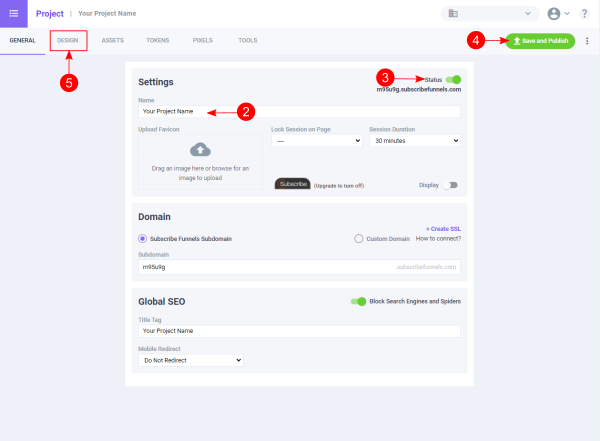
Task: Go to the Pixels tab
Action: [203, 40]
